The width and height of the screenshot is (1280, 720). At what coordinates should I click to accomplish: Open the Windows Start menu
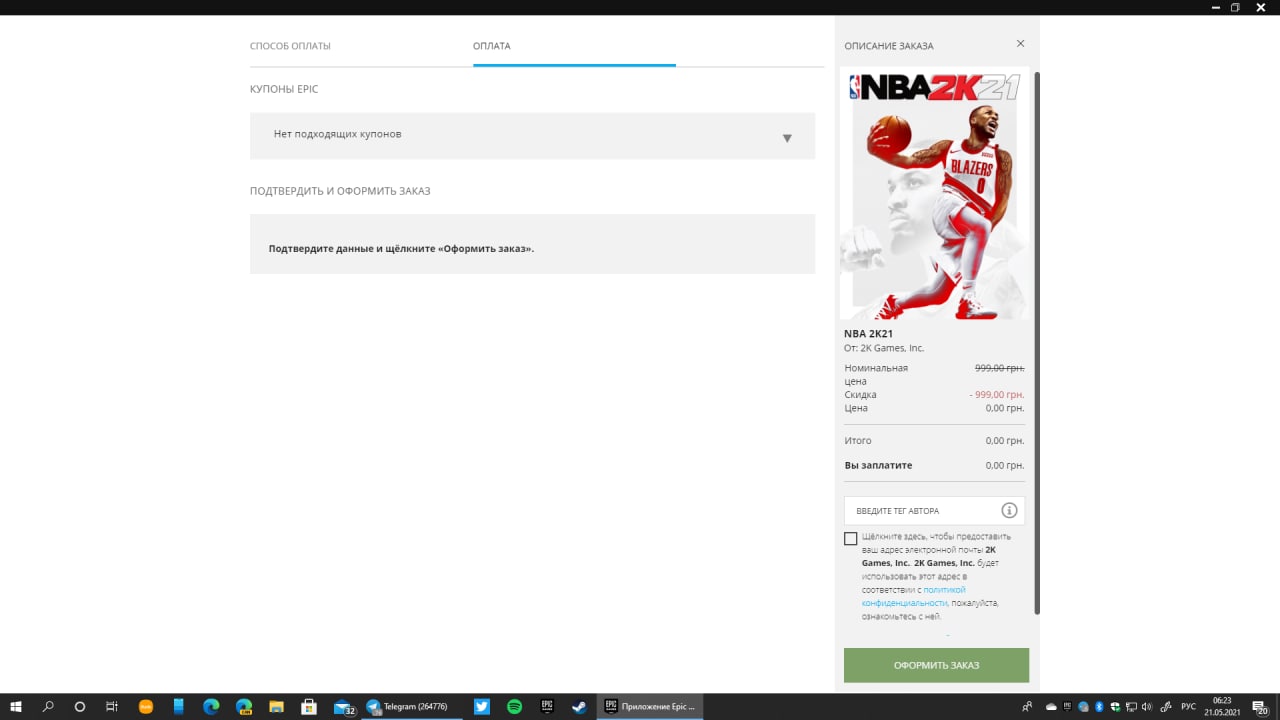(x=16, y=707)
